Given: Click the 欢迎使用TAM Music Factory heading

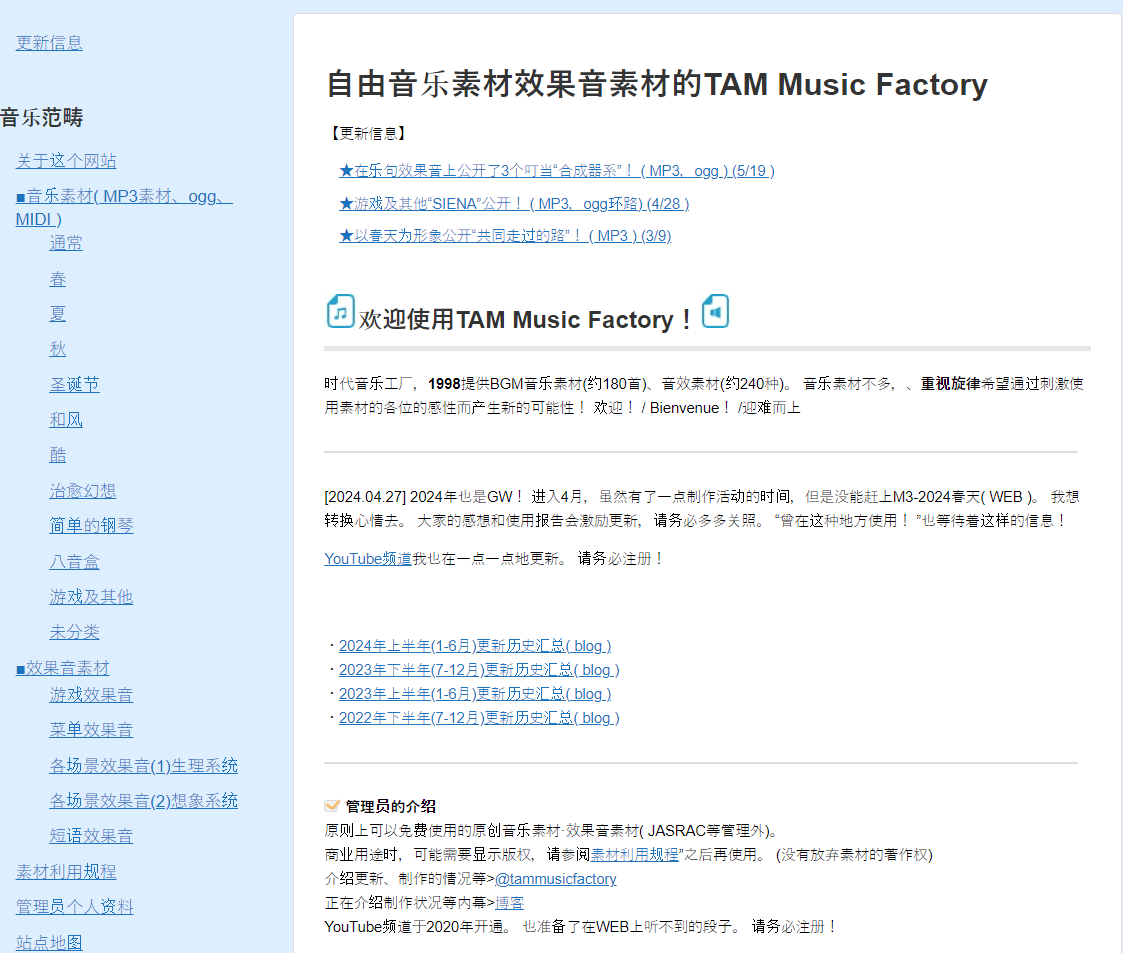Looking at the screenshot, I should 526,319.
